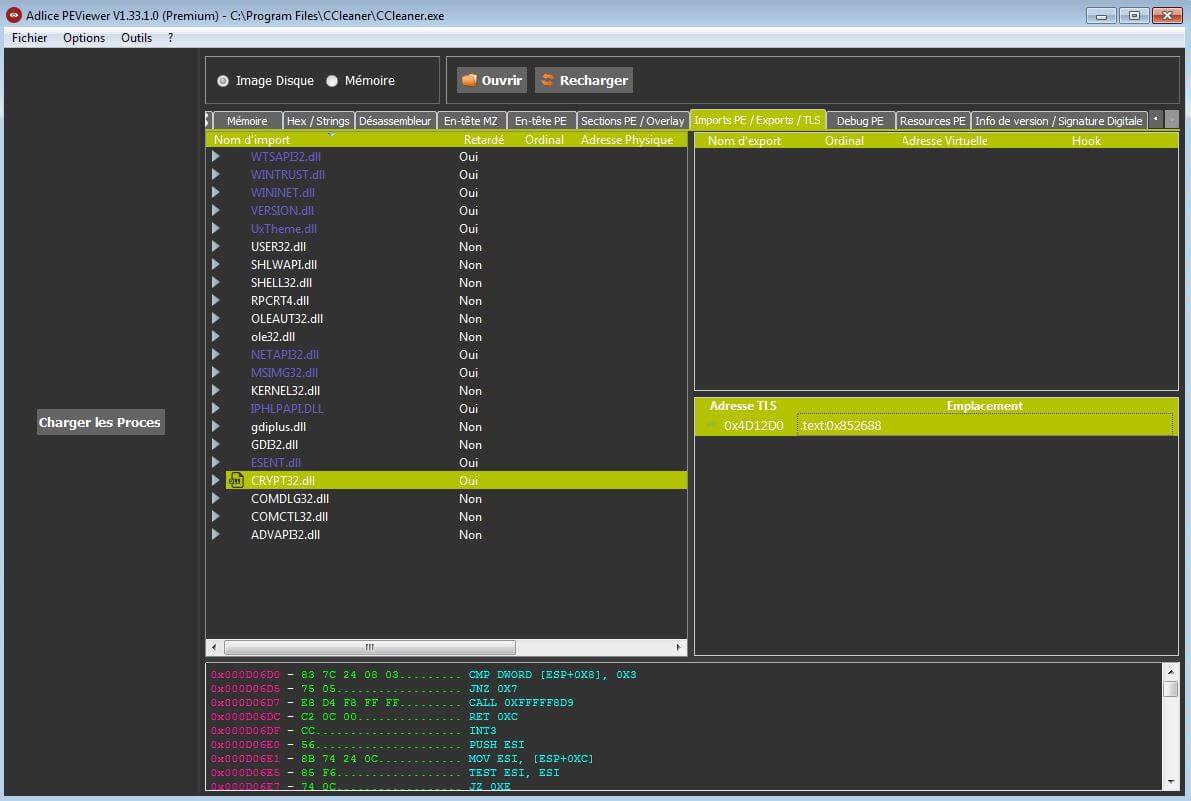The width and height of the screenshot is (1191, 801).
Task: Select the WININET.dll import row
Action: [283, 193]
